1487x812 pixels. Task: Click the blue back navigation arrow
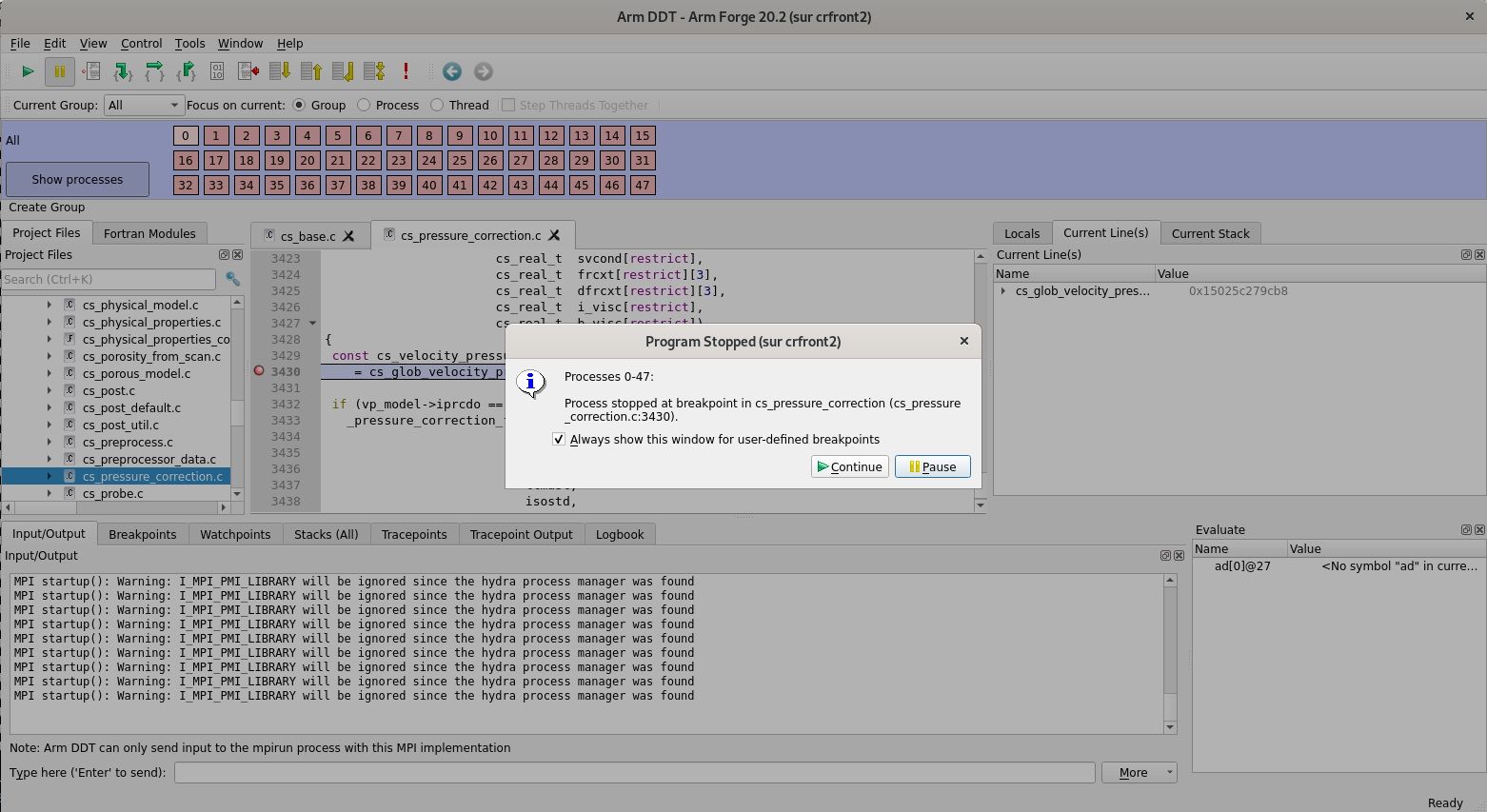tap(452, 71)
